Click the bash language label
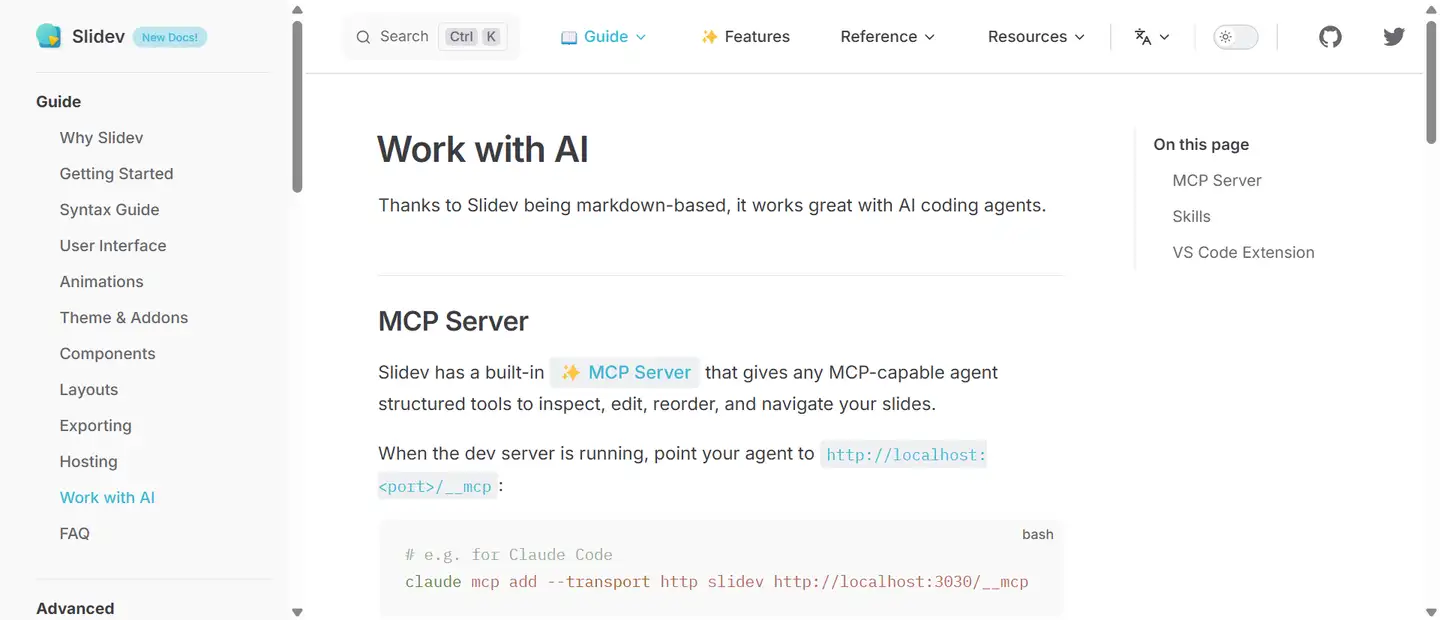The height and width of the screenshot is (620, 1440). click(1037, 534)
